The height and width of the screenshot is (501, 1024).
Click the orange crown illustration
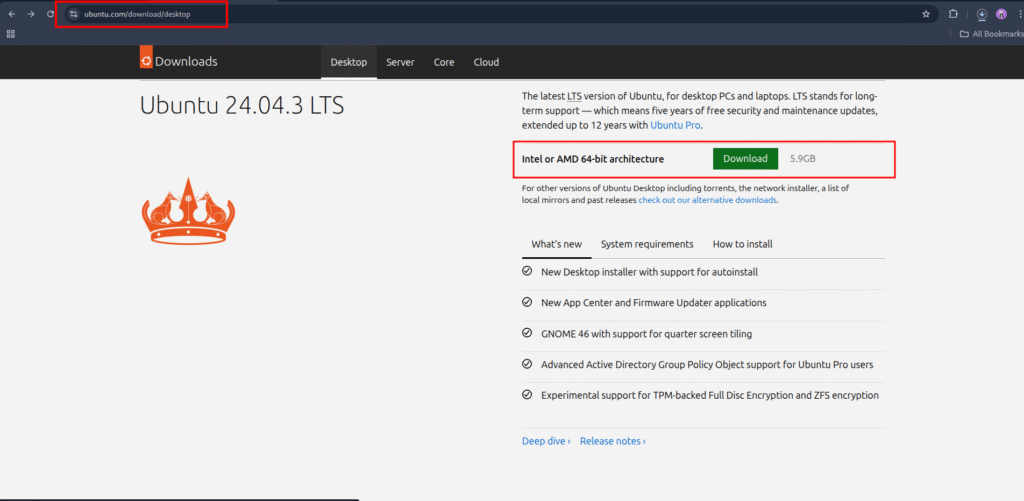[x=188, y=210]
